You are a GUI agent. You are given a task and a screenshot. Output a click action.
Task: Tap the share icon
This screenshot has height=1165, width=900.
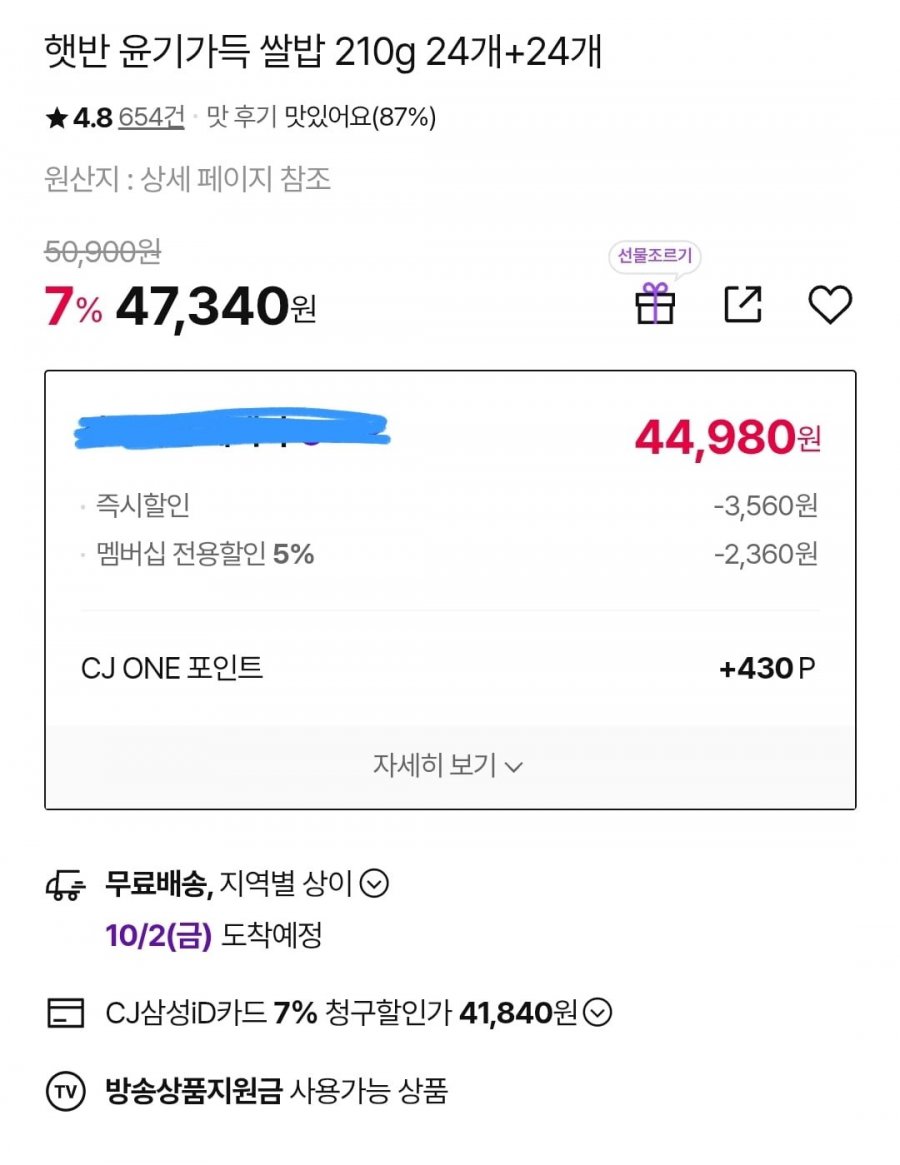[742, 304]
